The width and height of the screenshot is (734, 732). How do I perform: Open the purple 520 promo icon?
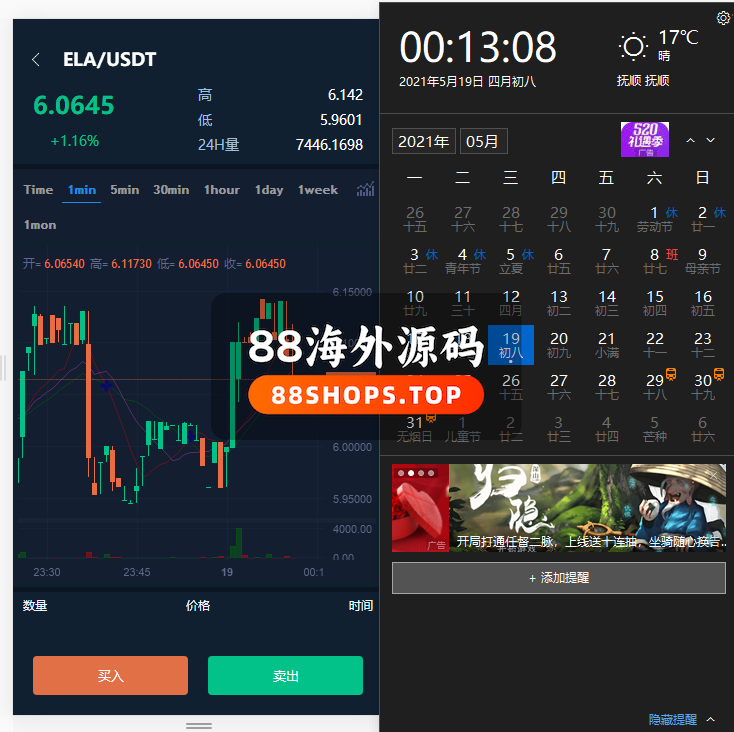click(645, 140)
